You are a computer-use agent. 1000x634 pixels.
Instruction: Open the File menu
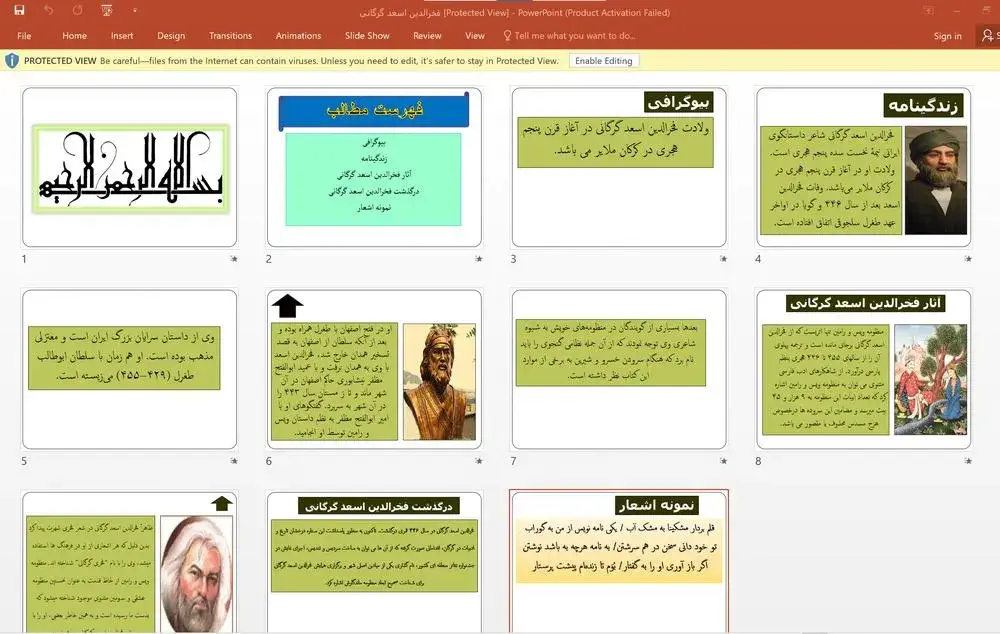pos(23,35)
